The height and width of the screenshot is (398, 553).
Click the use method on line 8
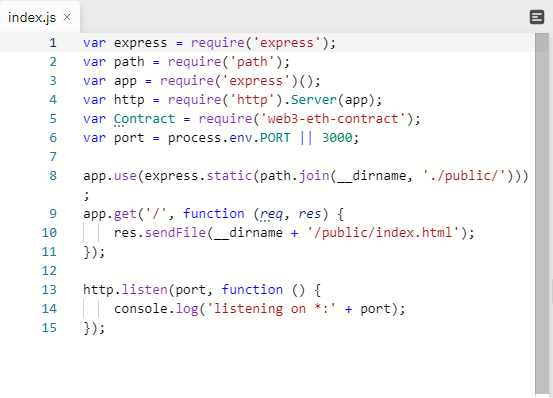[x=125, y=176]
